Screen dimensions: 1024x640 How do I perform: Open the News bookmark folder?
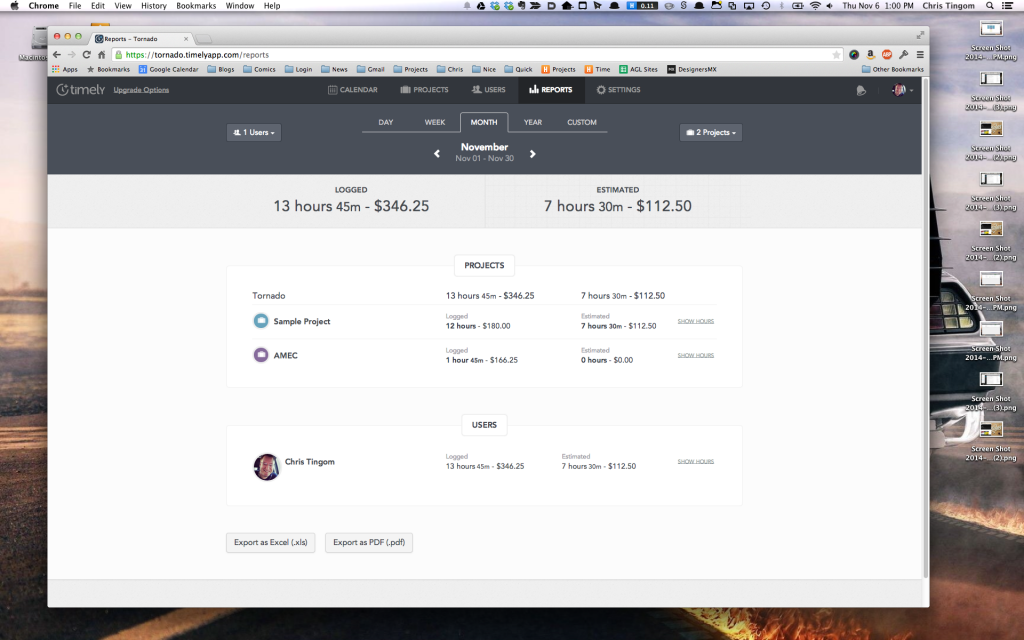334,69
